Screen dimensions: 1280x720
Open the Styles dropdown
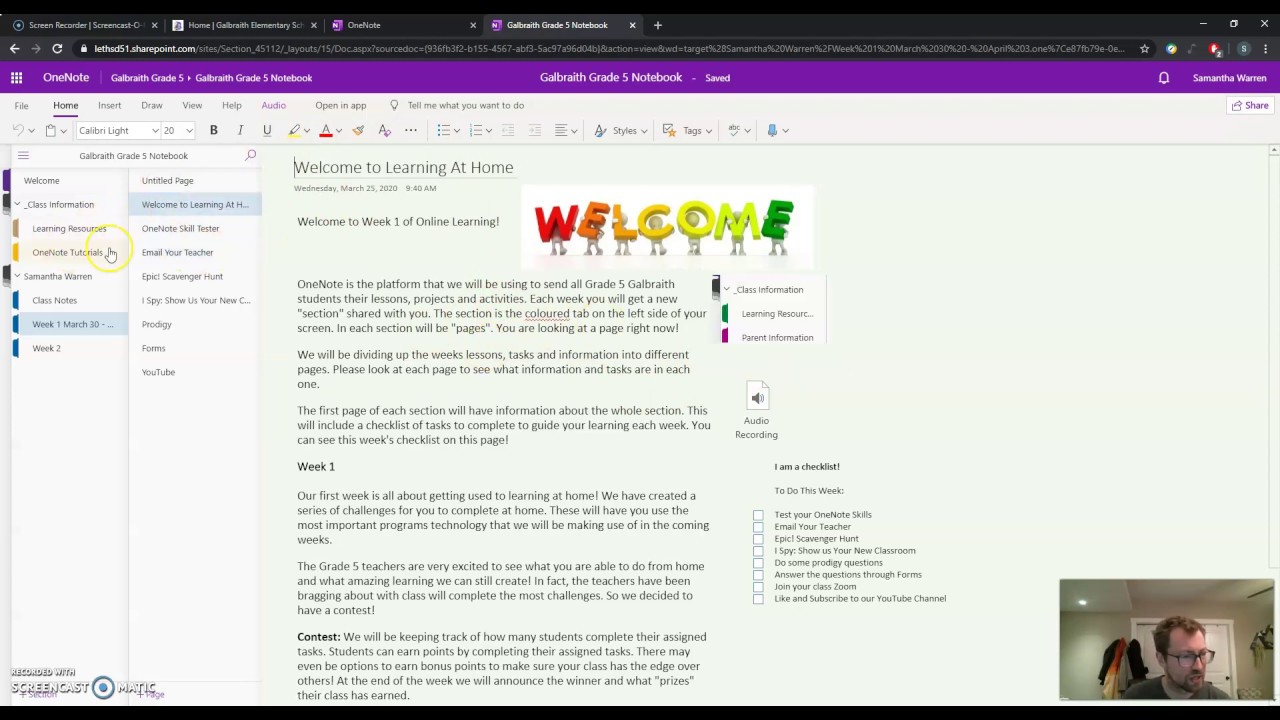[x=620, y=130]
